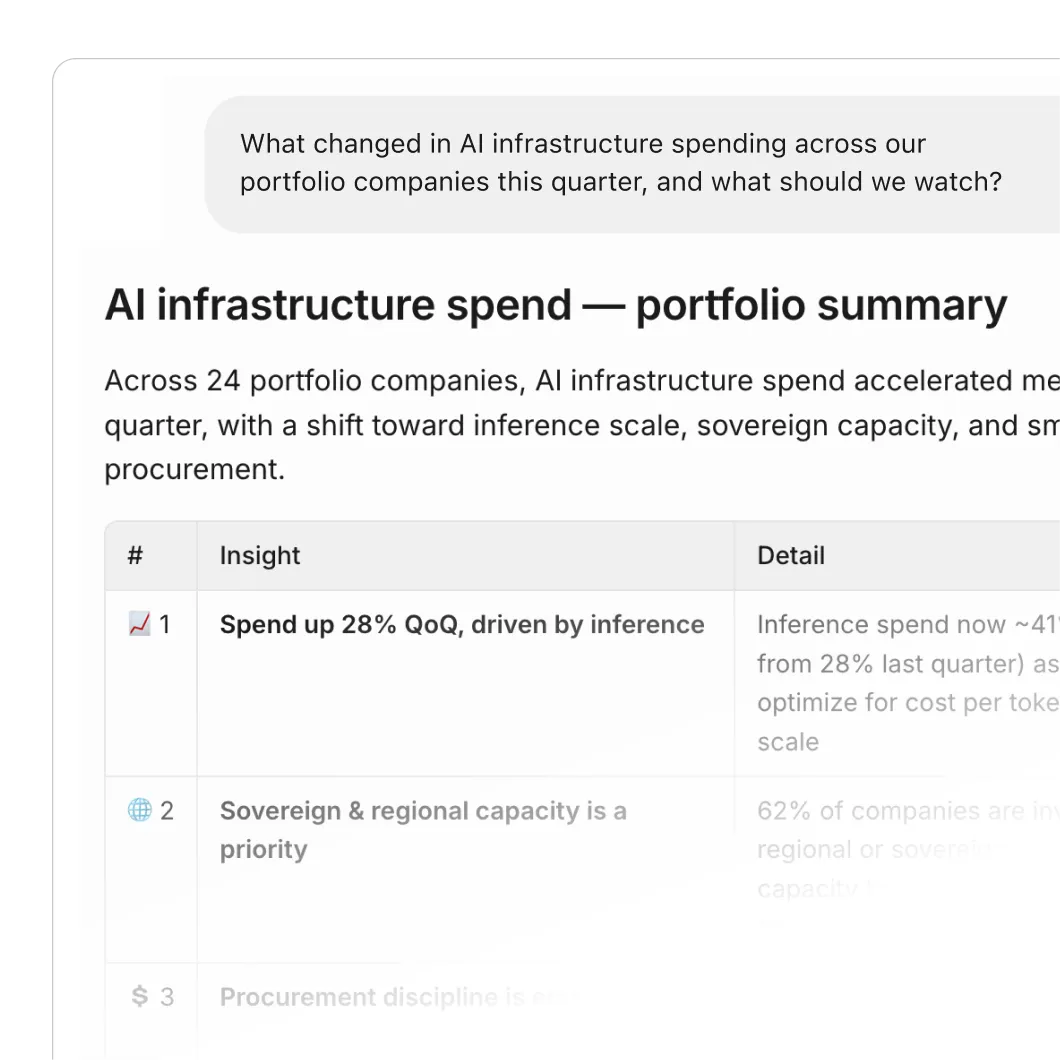The width and height of the screenshot is (1060, 1060).
Task: Click the word 'procurement.' ending the summary
Action: [x=195, y=470]
